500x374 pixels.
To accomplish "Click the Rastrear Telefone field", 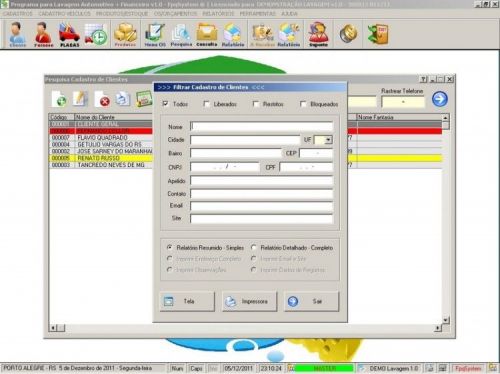I will coord(403,102).
